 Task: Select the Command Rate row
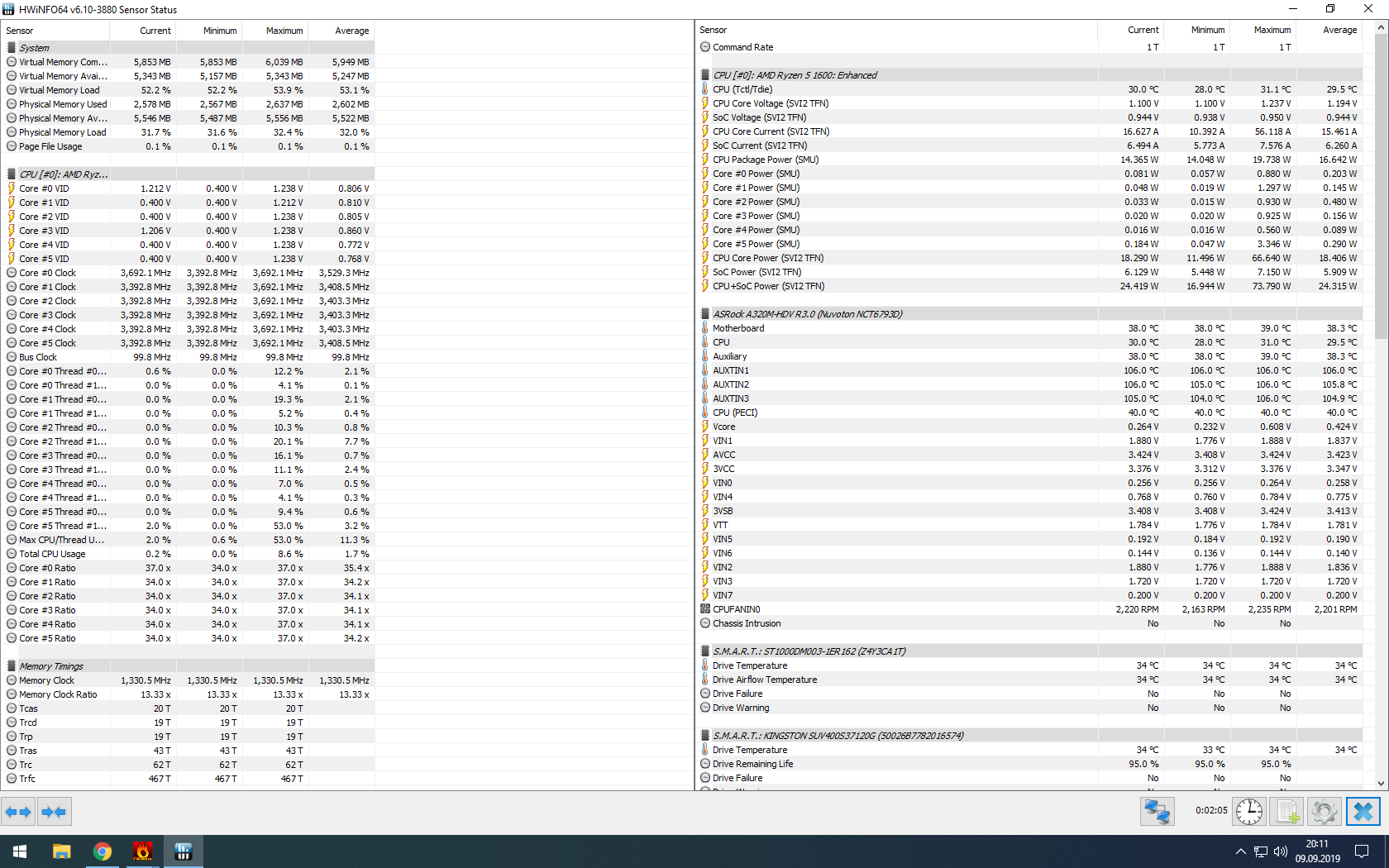pyautogui.click(x=1030, y=47)
